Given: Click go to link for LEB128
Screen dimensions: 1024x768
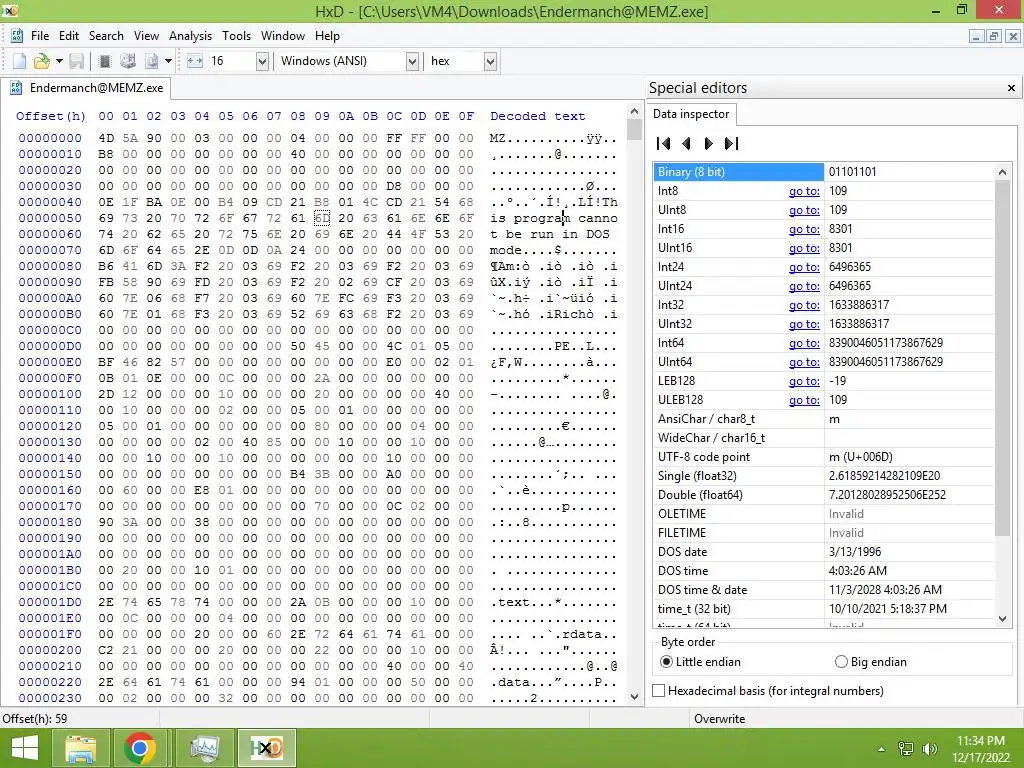Looking at the screenshot, I should click(804, 381).
